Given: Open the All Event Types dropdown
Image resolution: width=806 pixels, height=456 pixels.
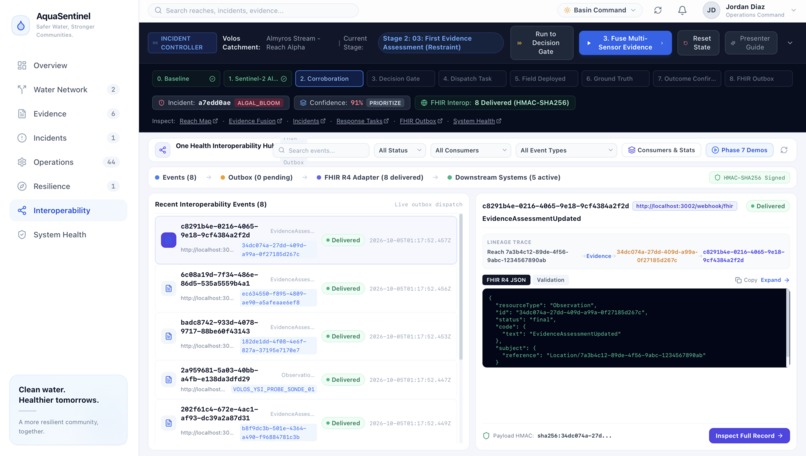Looking at the screenshot, I should pos(566,150).
